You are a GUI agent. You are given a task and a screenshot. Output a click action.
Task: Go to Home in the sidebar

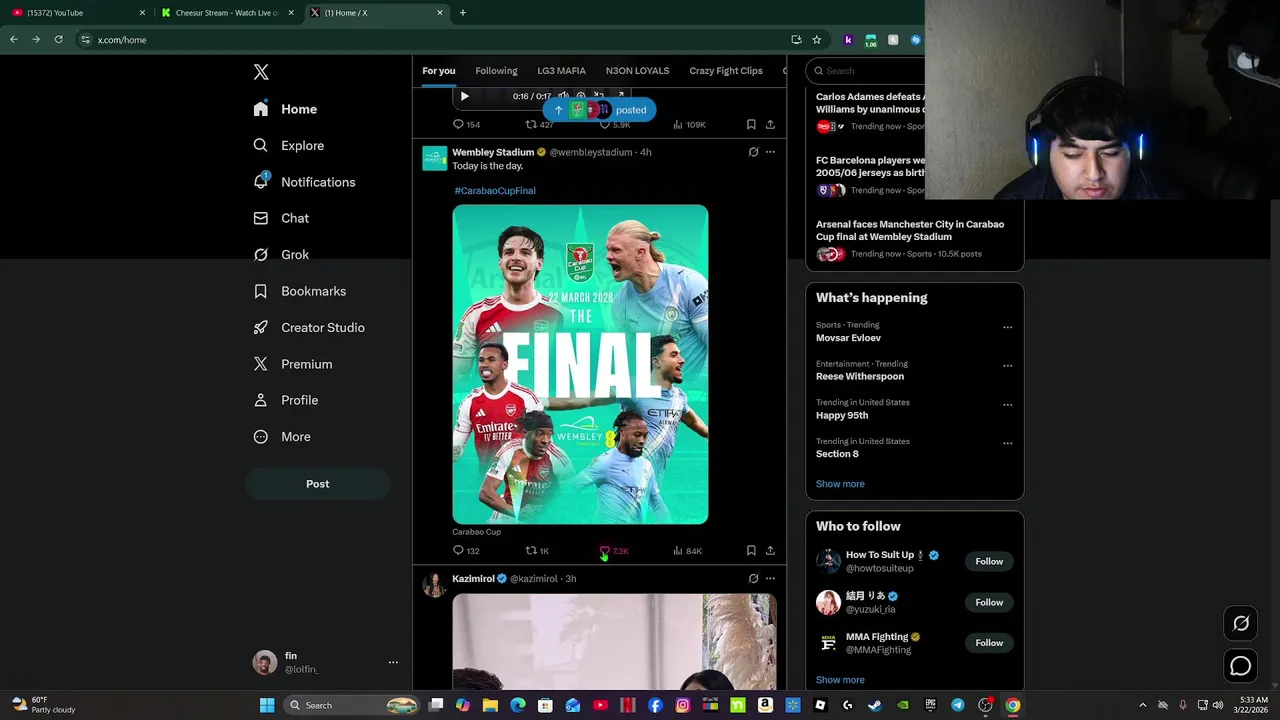click(x=286, y=109)
